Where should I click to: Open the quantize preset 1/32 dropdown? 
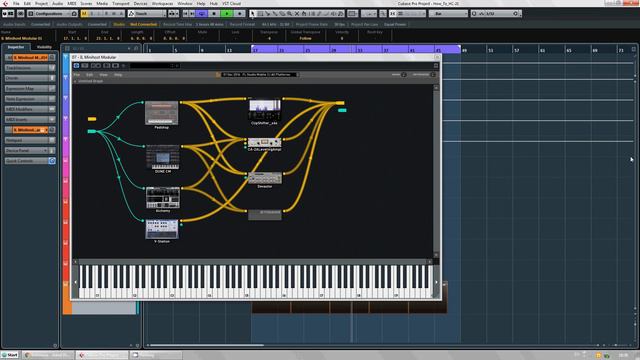point(496,13)
